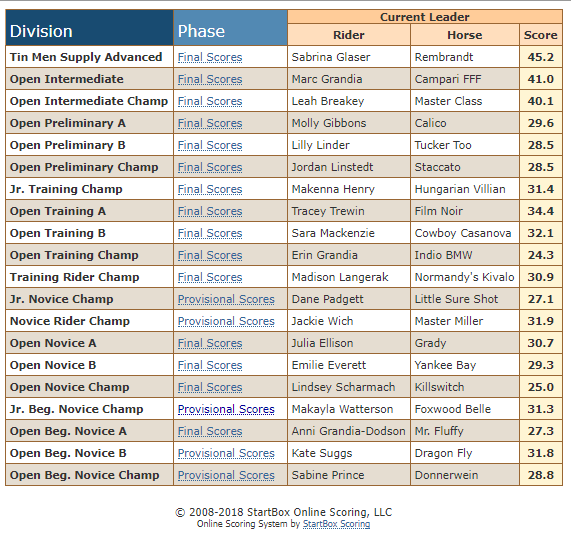
Task: Click the Division column header
Action: (89, 28)
